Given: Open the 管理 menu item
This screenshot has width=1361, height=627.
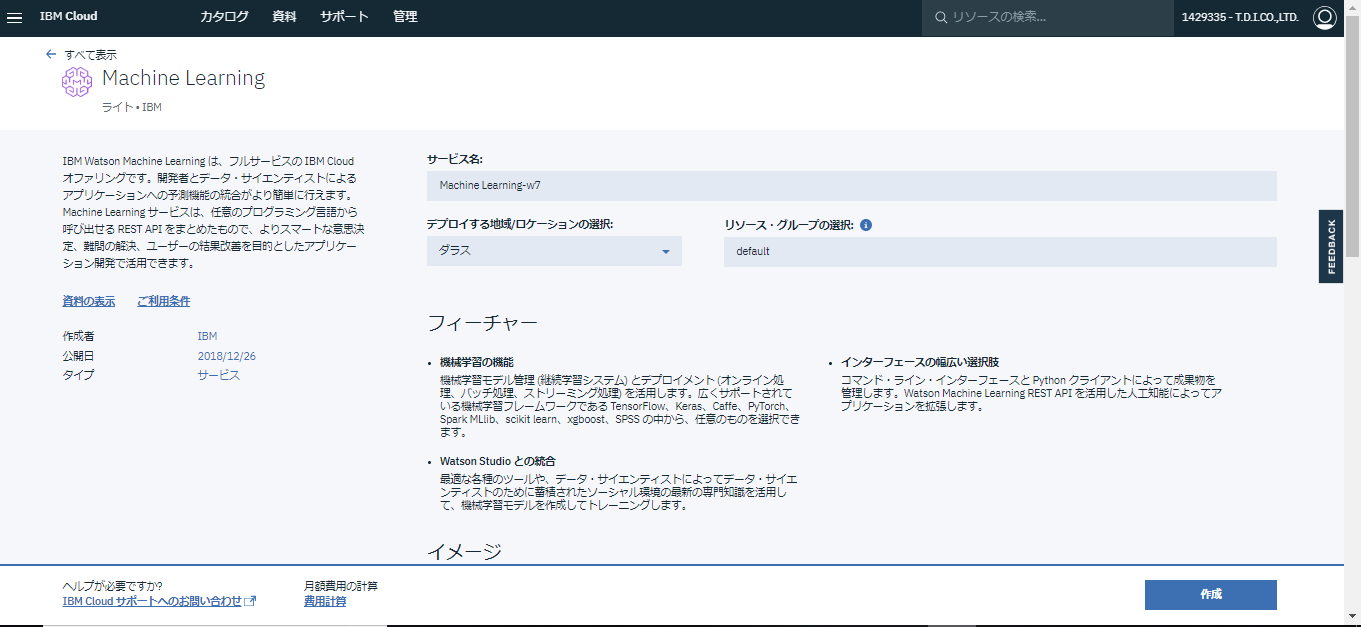Looking at the screenshot, I should click(405, 17).
